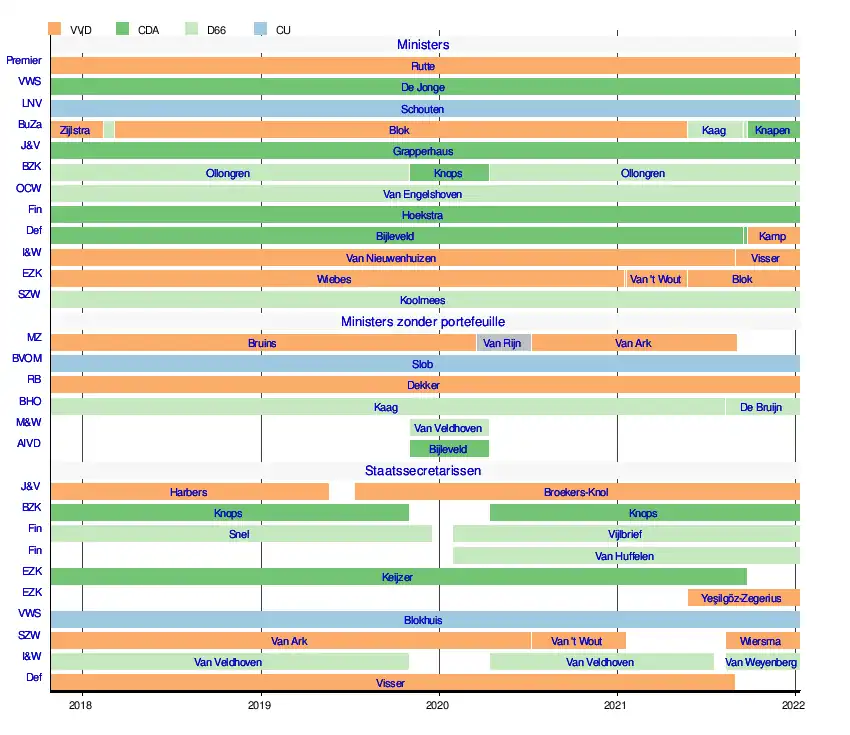This screenshot has width=850, height=735.
Task: Click the Kamp bar in the Def row
Action: [772, 236]
